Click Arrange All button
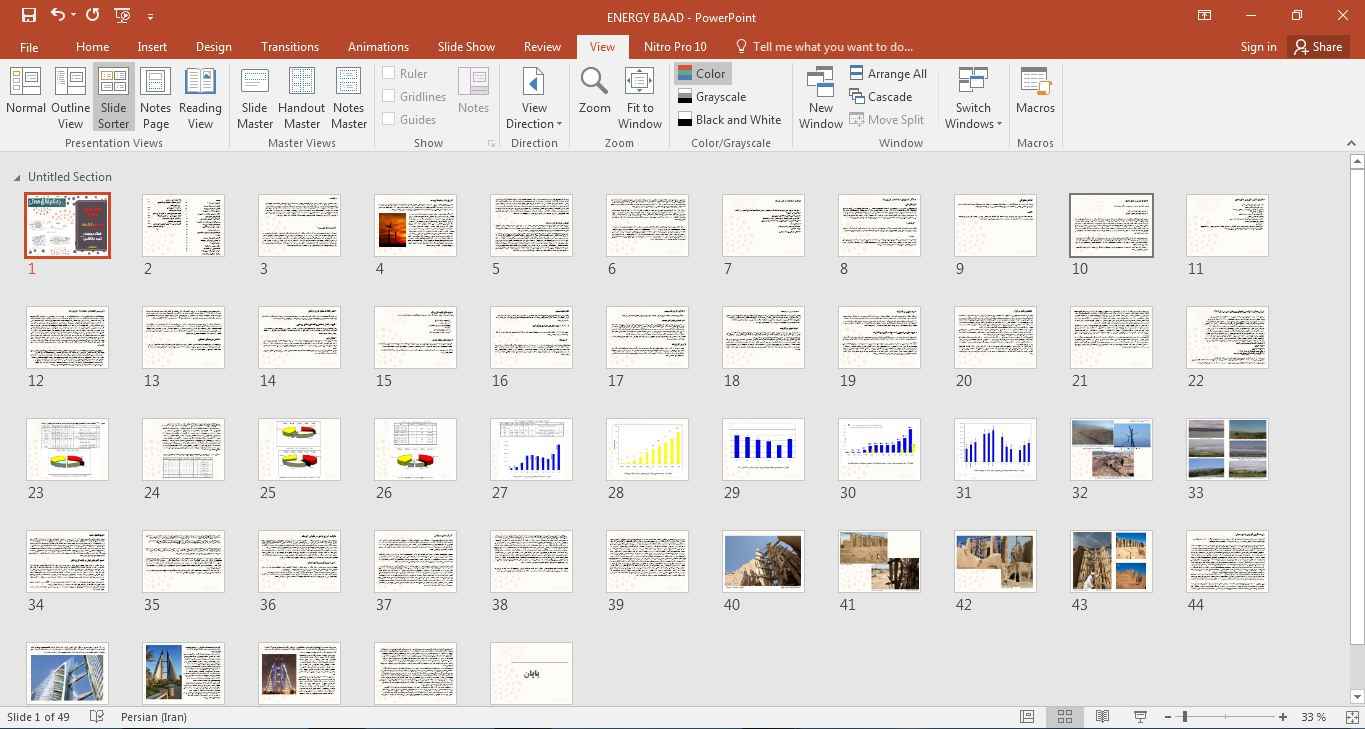 [x=888, y=73]
